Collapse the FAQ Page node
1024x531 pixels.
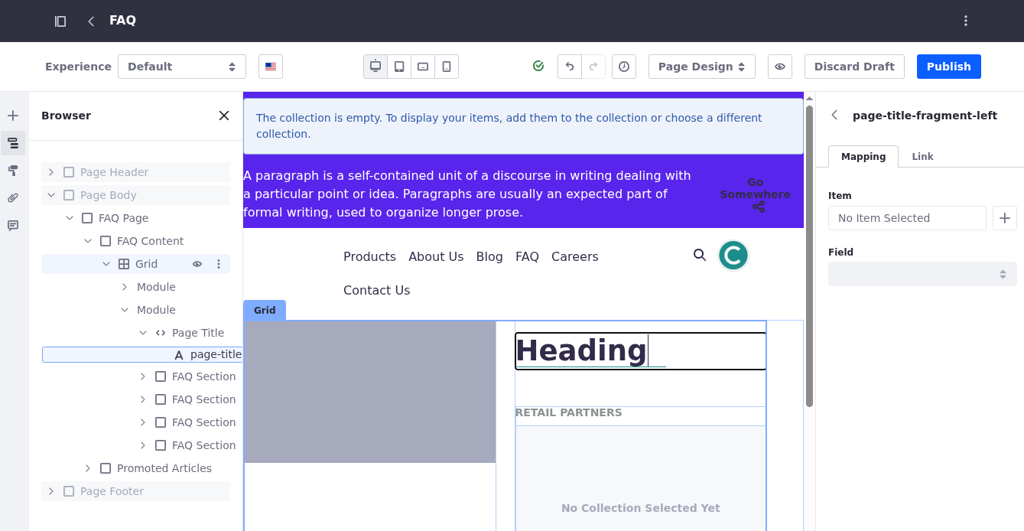pos(69,218)
